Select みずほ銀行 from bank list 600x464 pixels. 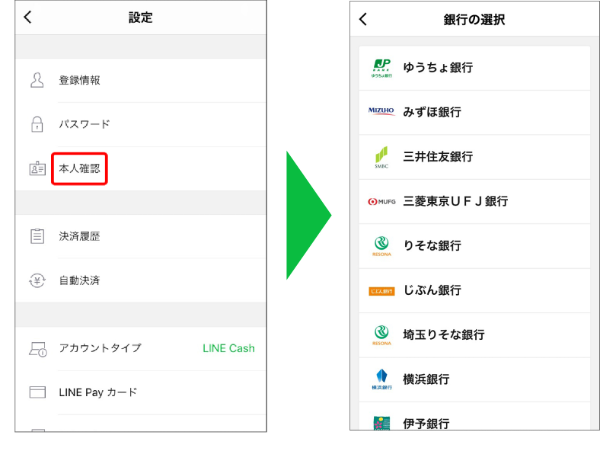click(474, 112)
